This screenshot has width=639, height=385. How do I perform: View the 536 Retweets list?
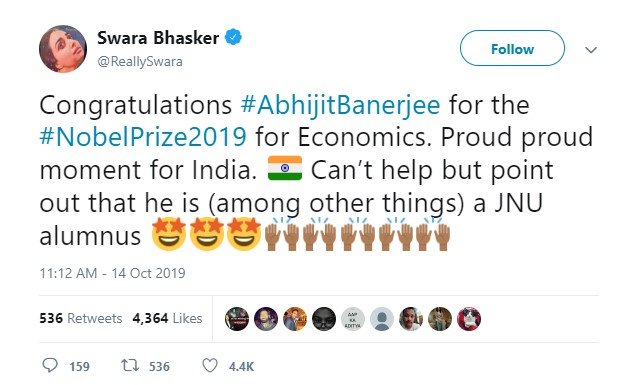81,318
